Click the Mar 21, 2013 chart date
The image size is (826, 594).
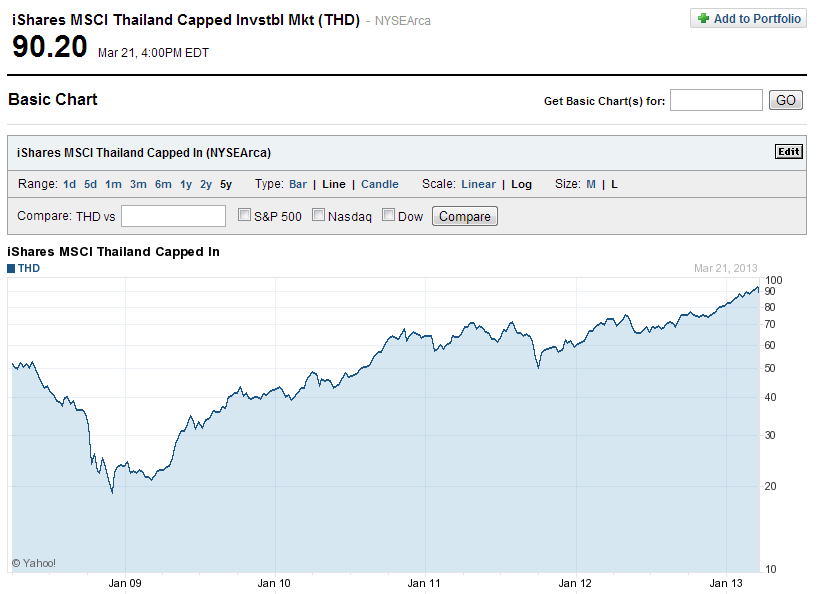[725, 268]
